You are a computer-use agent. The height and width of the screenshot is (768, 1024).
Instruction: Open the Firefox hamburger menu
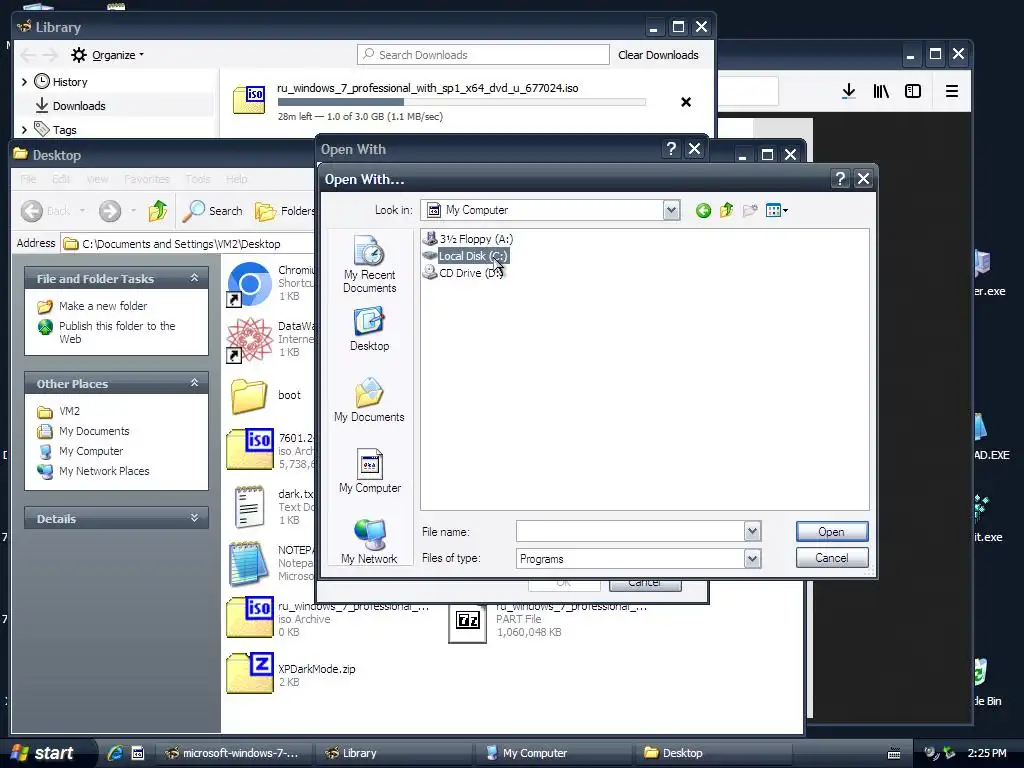(x=952, y=91)
